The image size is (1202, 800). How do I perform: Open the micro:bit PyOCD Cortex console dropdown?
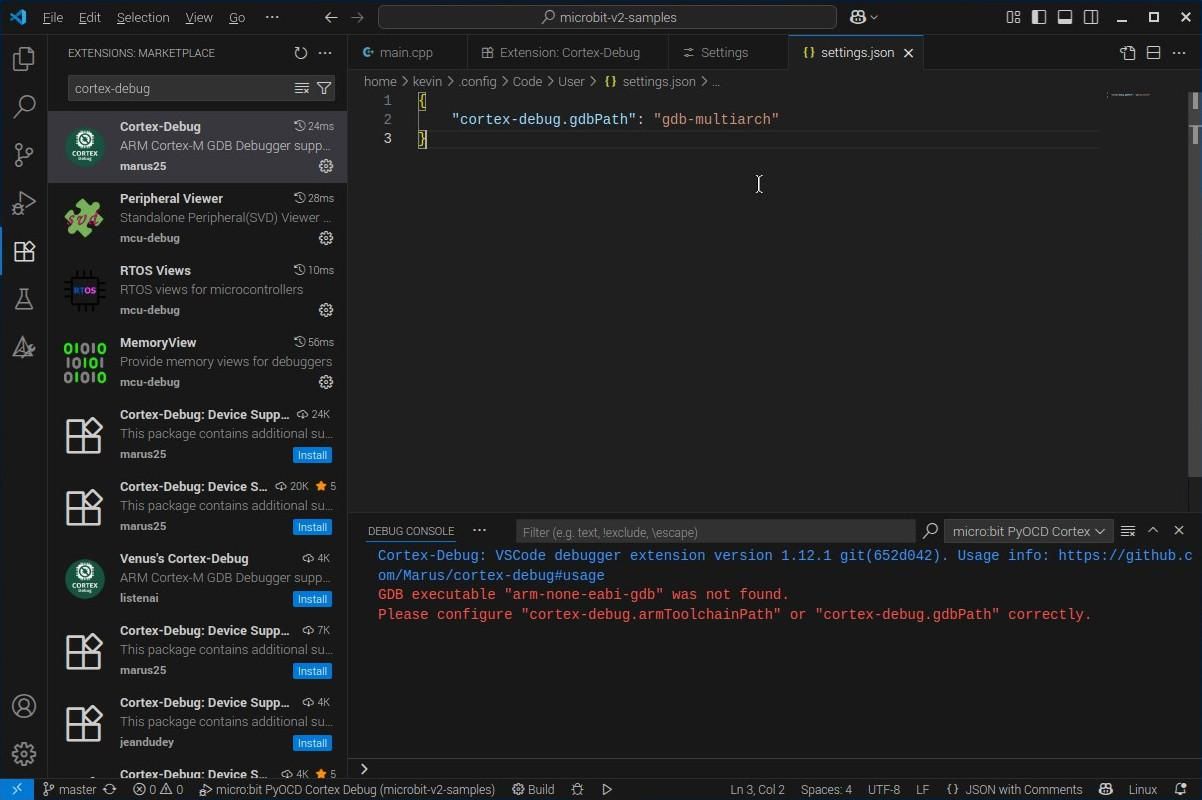point(1027,531)
